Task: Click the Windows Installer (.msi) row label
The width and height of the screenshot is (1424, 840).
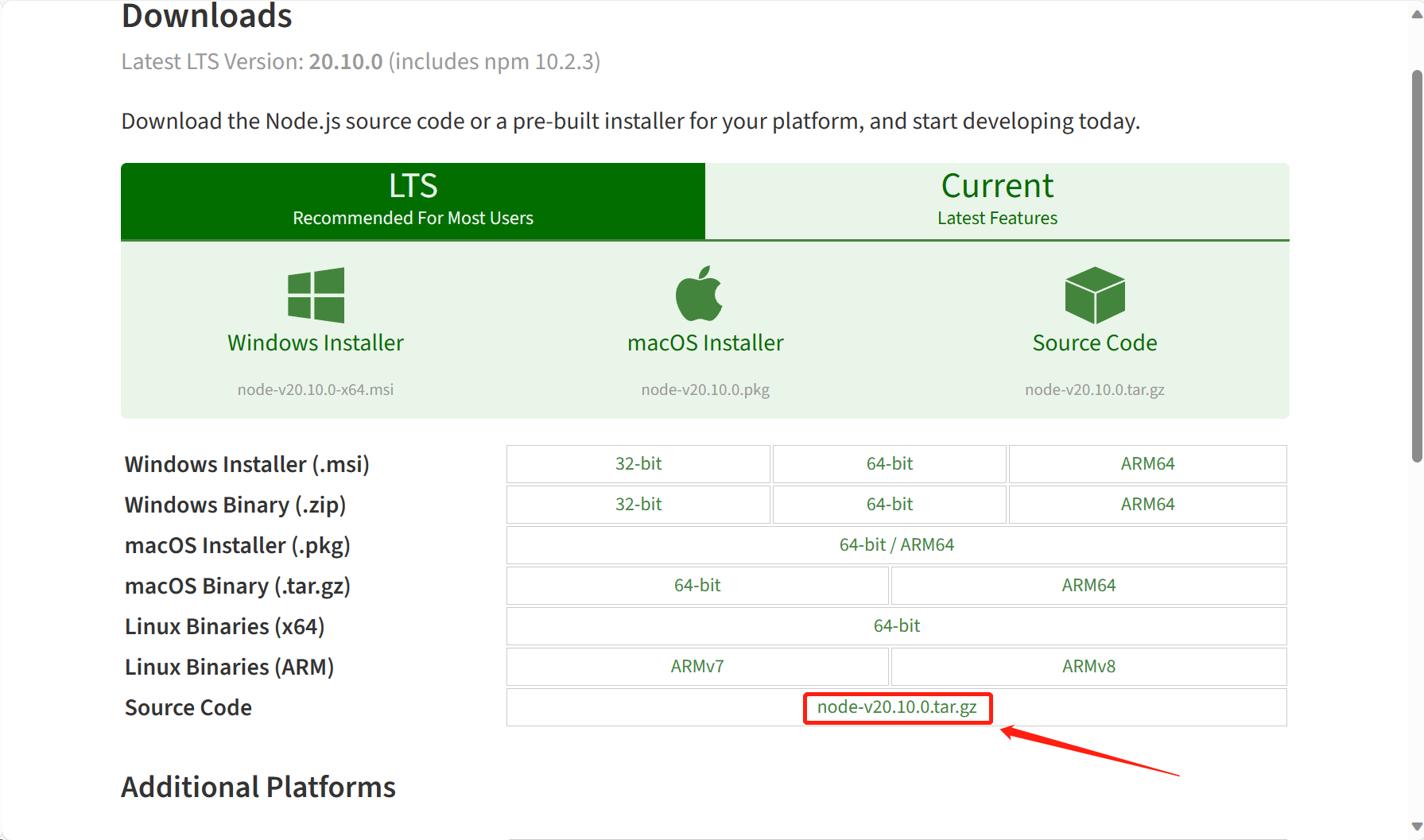Action: tap(247, 465)
